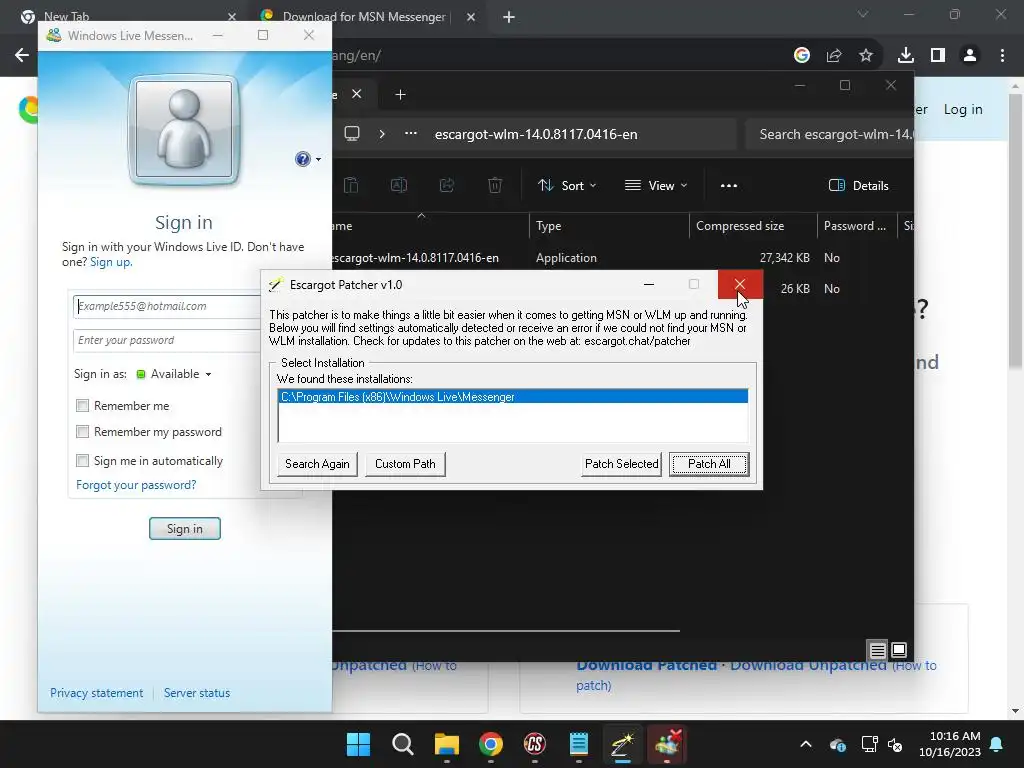Image resolution: width=1024 pixels, height=768 pixels.
Task: Open the Available status dropdown
Action: [174, 374]
